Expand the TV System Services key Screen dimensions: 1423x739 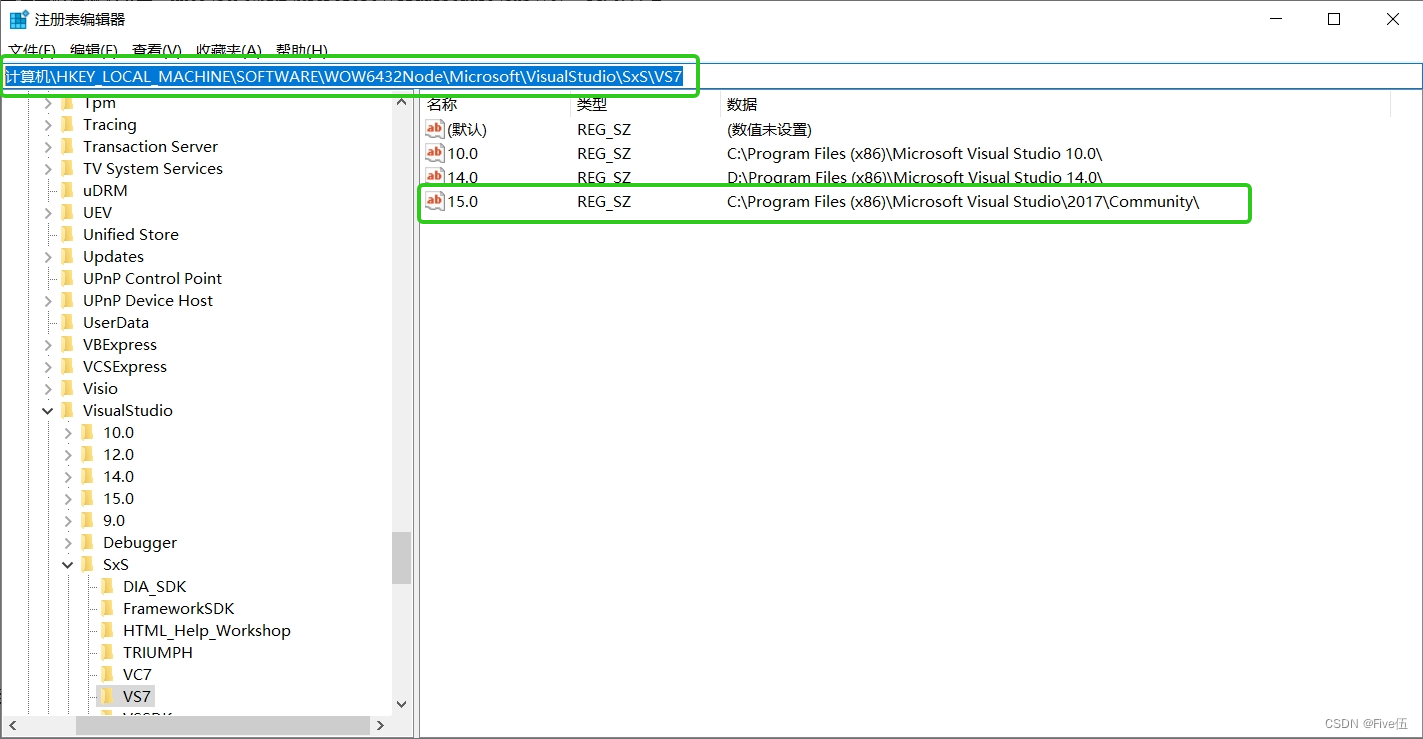48,169
